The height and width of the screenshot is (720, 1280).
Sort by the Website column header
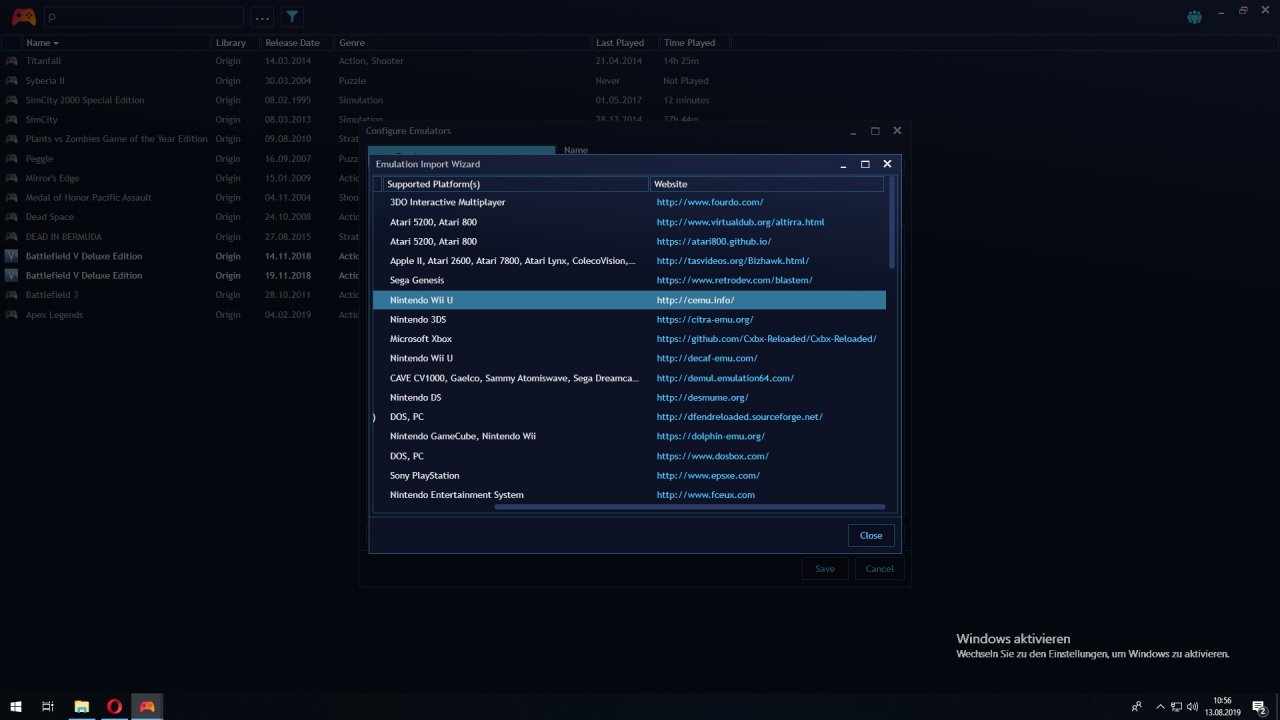pos(767,184)
